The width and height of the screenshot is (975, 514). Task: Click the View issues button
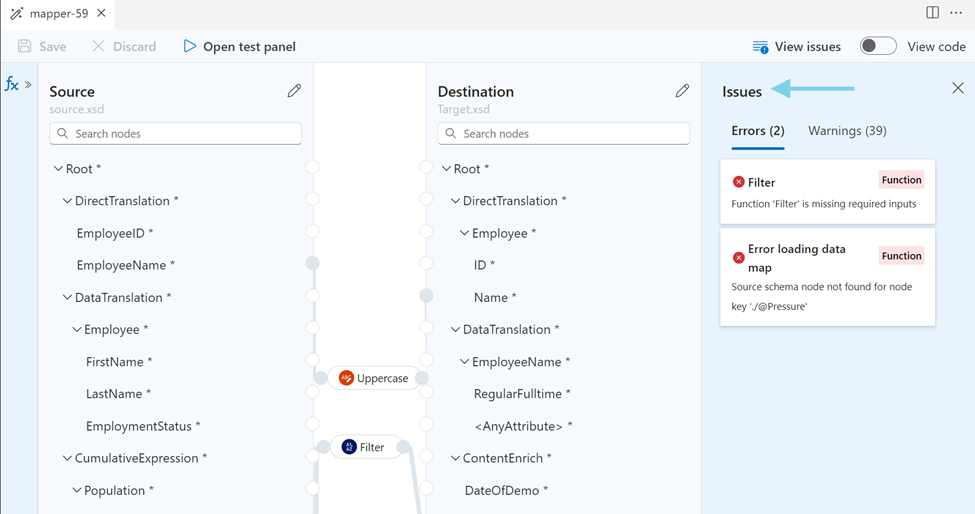797,46
